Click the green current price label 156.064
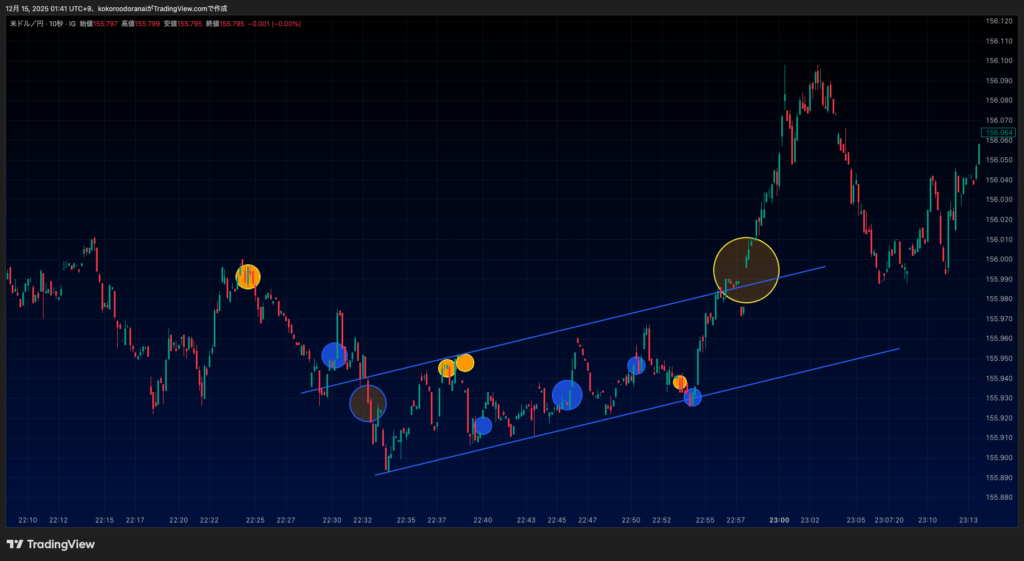Image resolution: width=1024 pixels, height=561 pixels. pyautogui.click(x=998, y=132)
